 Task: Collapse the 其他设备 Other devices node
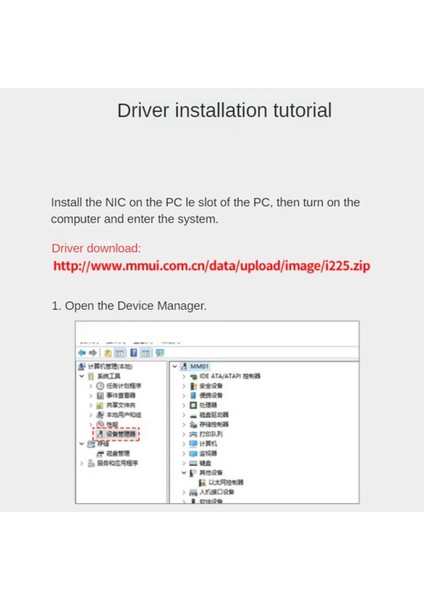tap(184, 473)
